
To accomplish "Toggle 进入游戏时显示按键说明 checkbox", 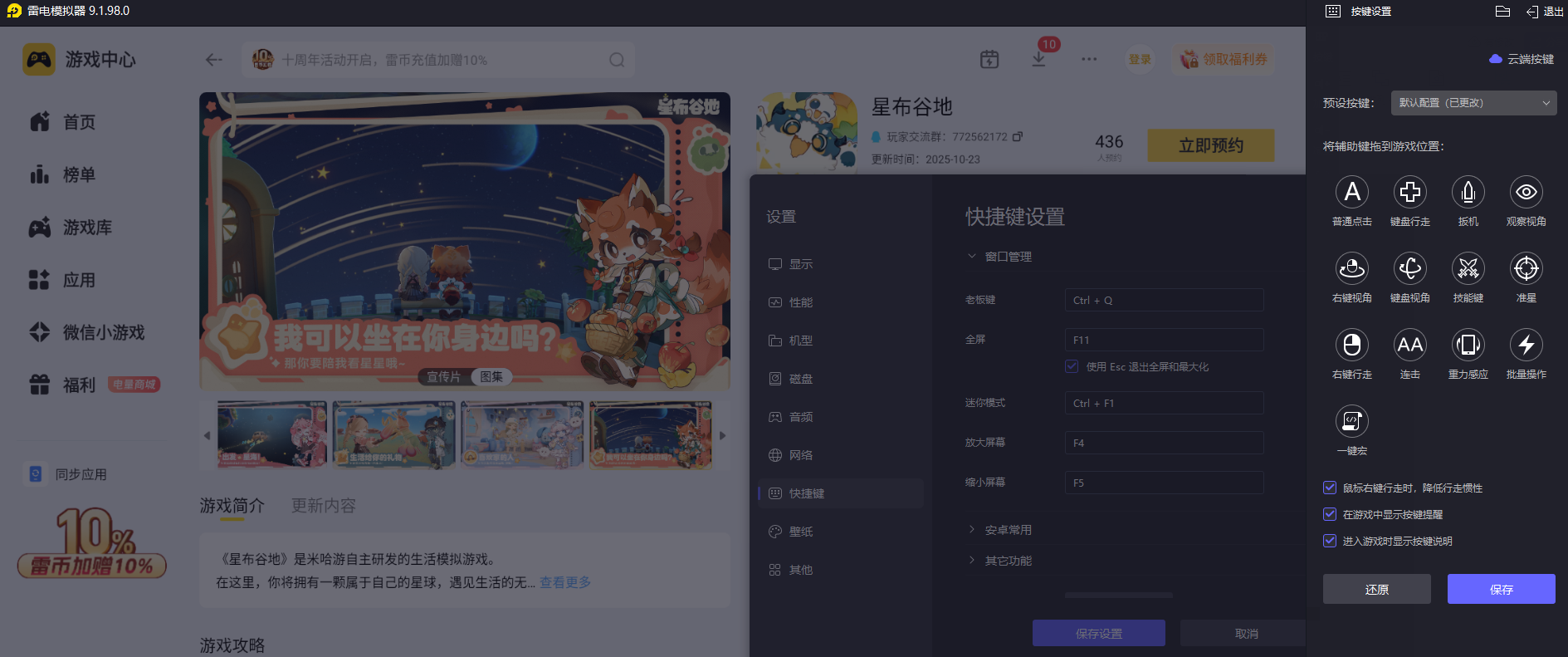I will 1330,542.
